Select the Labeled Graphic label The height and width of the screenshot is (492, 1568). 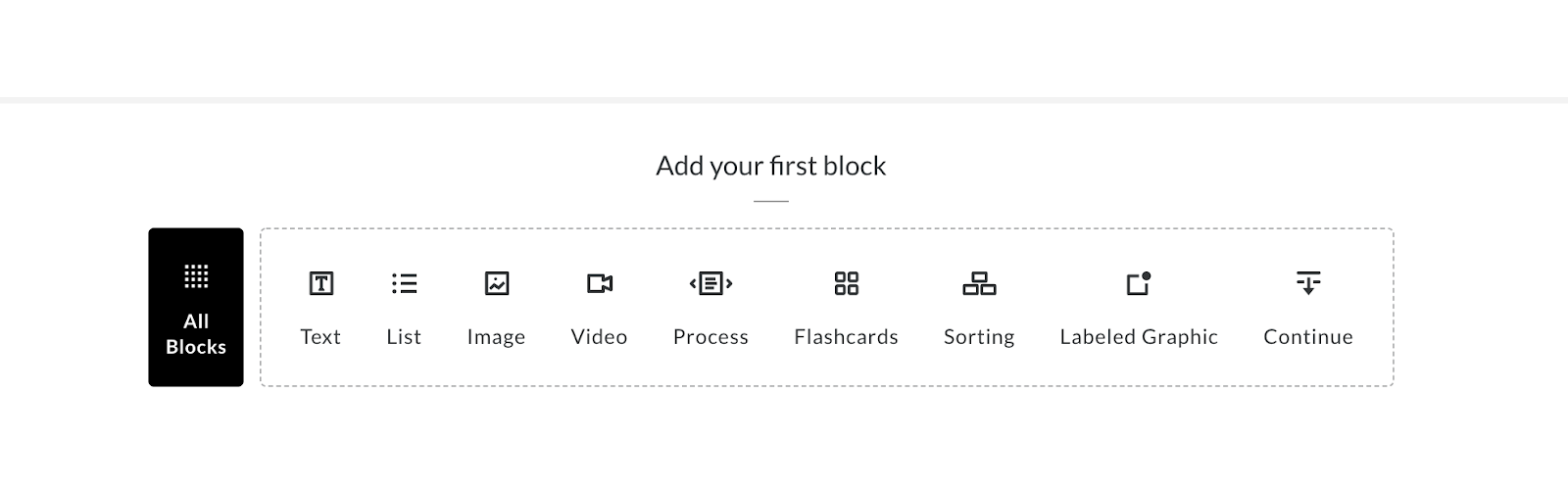click(1139, 337)
